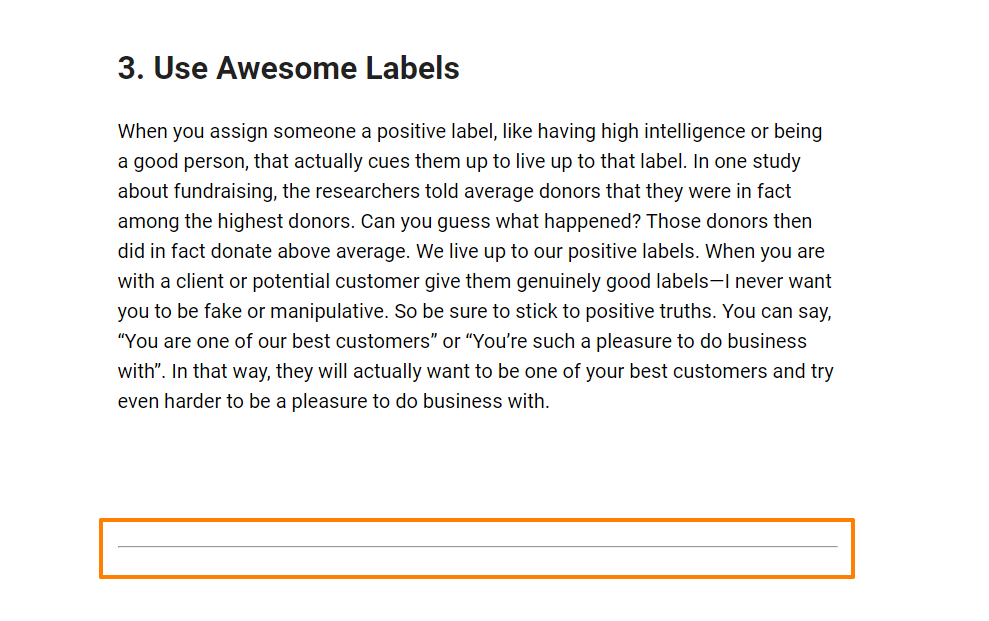Screen dimensions: 989x621
Task: Click the sentence "Can you guess what happened?"
Action: click(501, 221)
